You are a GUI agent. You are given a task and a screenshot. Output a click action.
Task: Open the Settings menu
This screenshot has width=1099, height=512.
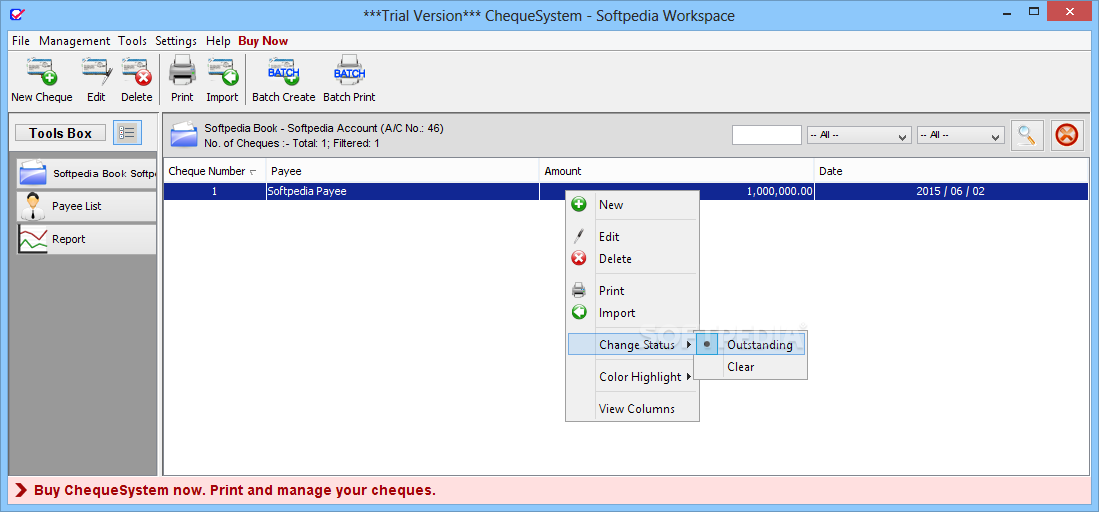176,41
